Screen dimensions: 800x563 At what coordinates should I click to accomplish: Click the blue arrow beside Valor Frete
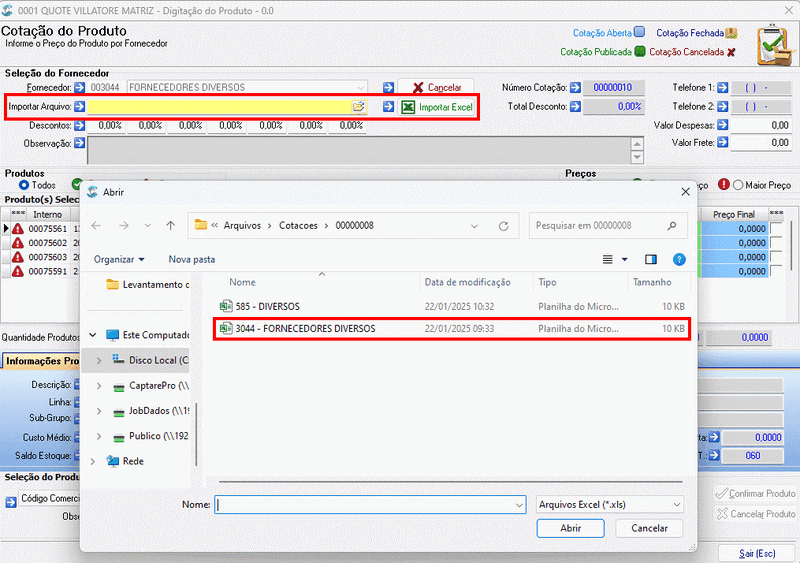pos(722,142)
